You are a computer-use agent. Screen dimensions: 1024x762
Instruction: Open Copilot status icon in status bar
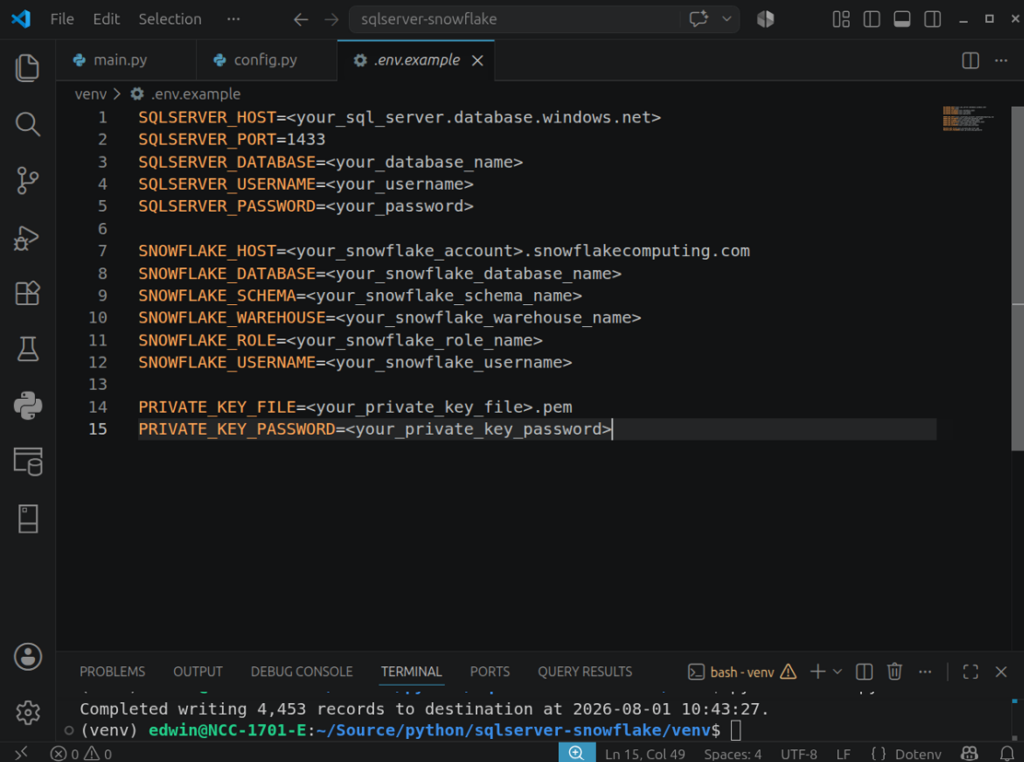(x=970, y=754)
